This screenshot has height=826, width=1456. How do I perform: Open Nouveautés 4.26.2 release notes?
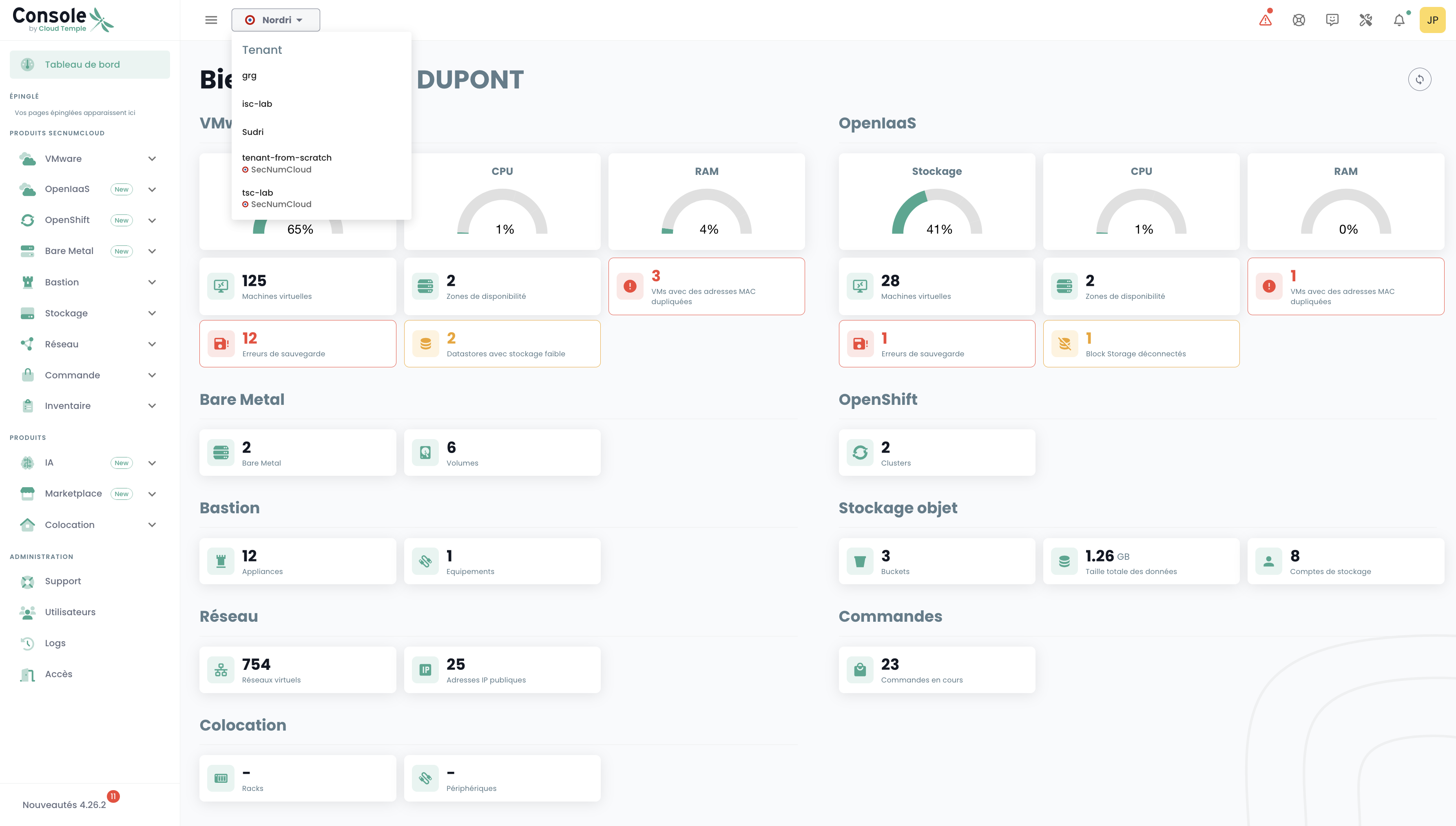tap(64, 805)
